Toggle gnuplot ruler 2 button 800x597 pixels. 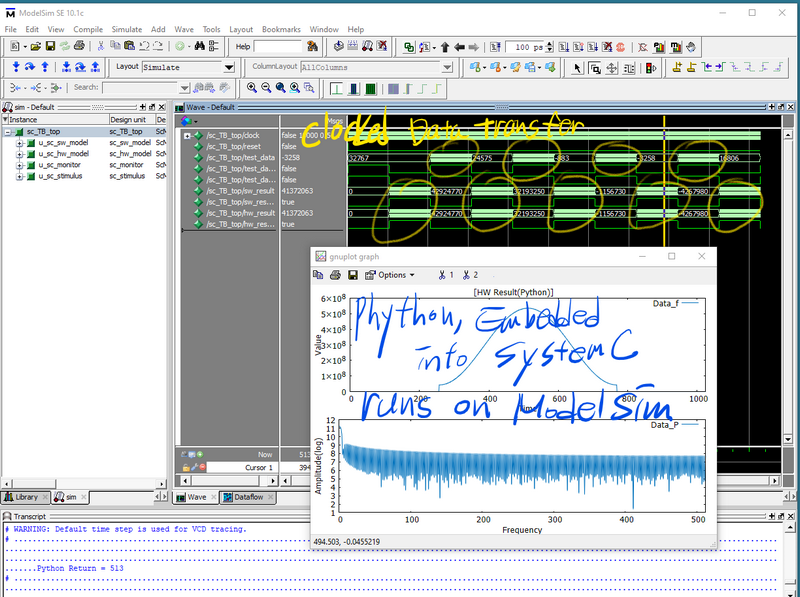click(470, 275)
